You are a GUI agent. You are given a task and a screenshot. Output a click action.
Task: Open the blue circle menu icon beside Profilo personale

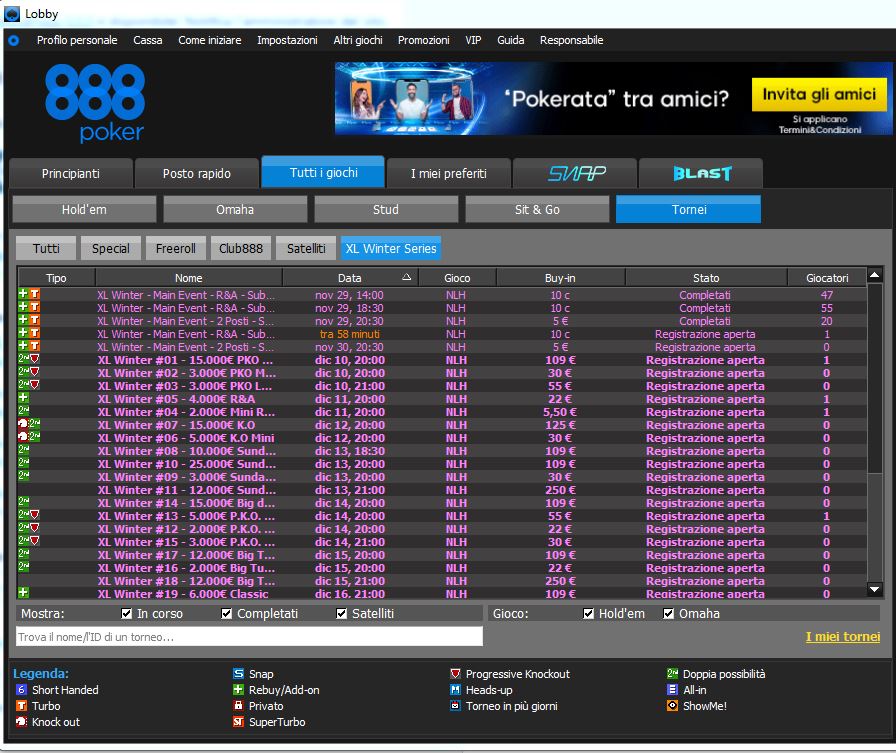(13, 41)
